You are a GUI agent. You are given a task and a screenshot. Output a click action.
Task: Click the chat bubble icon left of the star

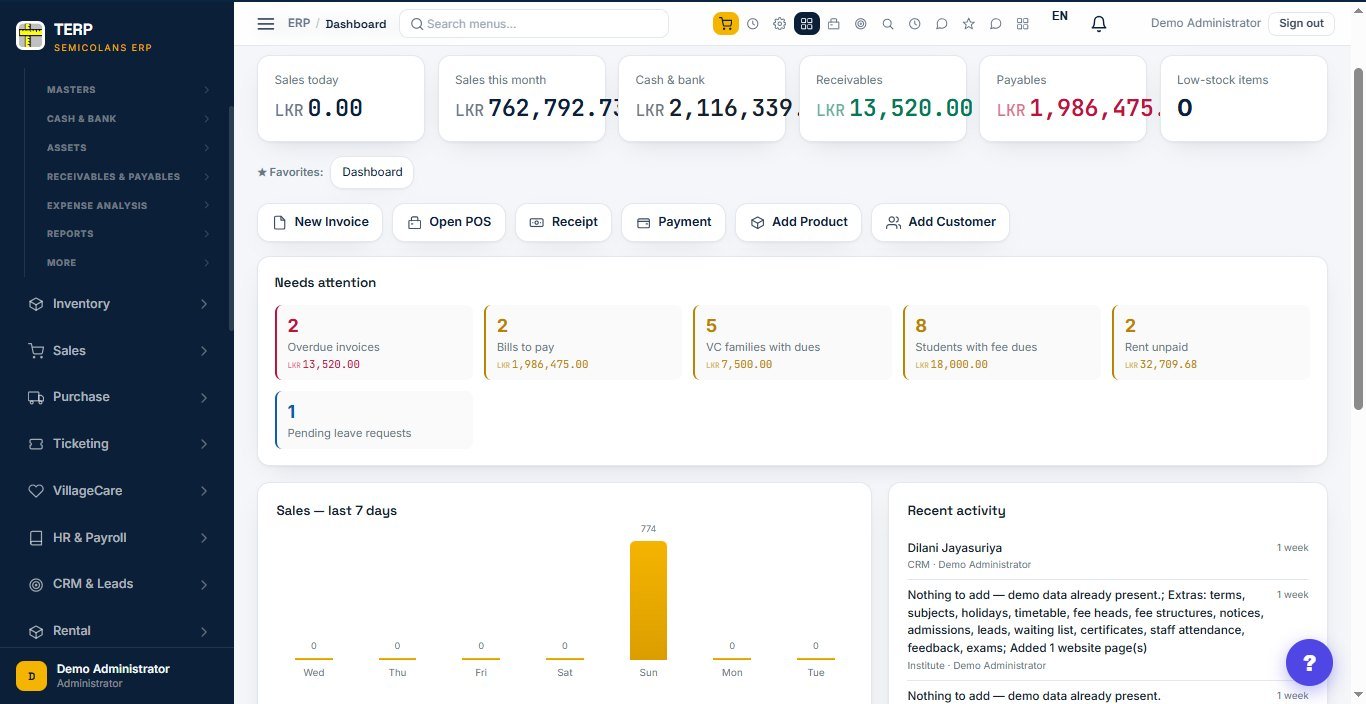941,23
